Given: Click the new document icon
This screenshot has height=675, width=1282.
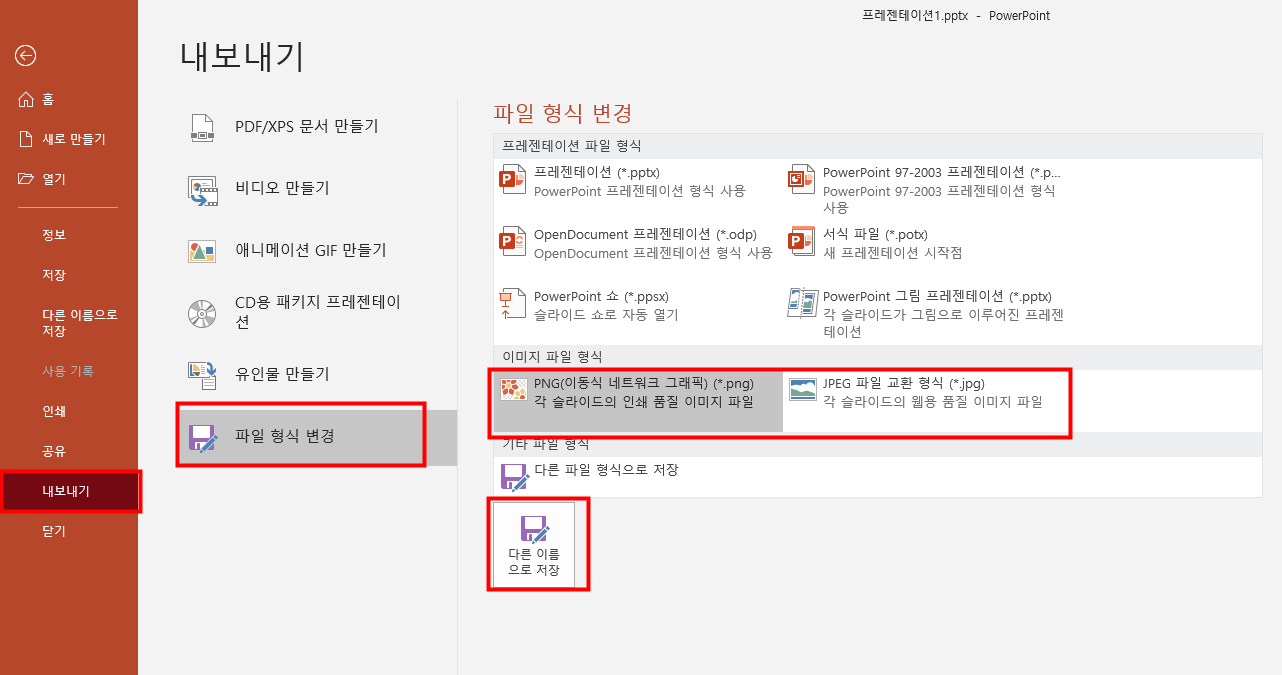Looking at the screenshot, I should [x=26, y=139].
